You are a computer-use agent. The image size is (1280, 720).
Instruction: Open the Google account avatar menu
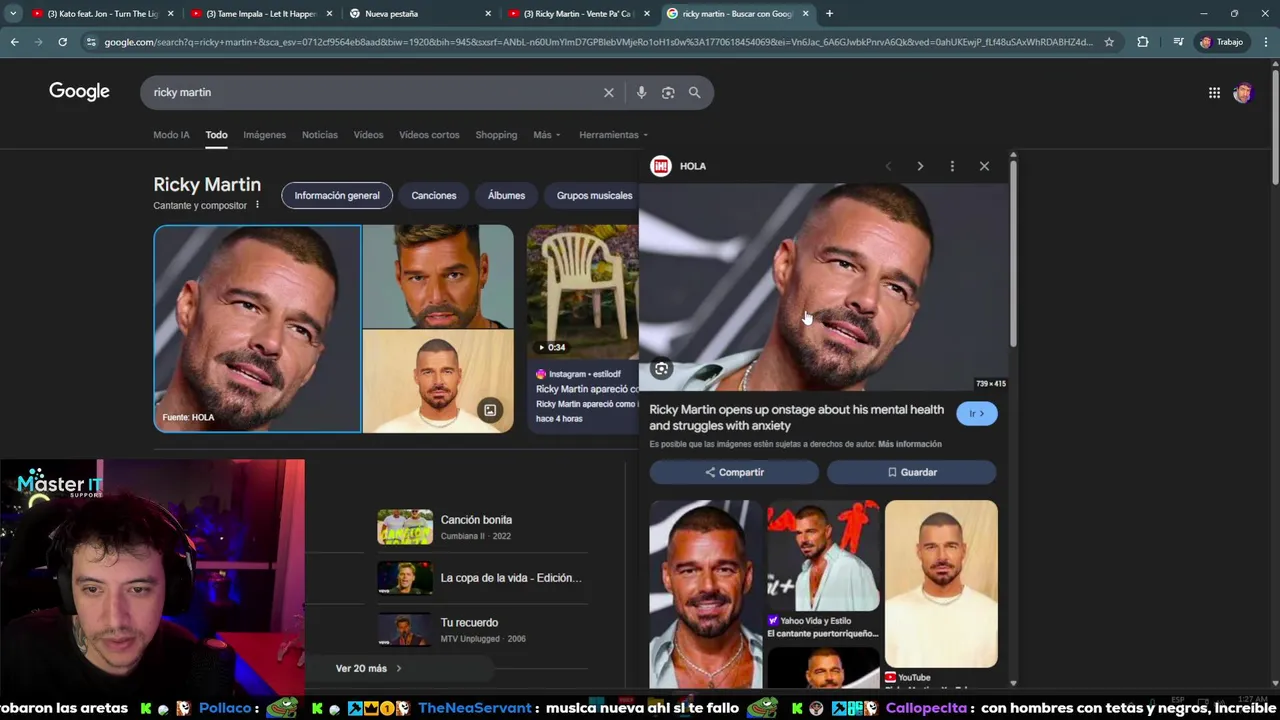[x=1242, y=93]
